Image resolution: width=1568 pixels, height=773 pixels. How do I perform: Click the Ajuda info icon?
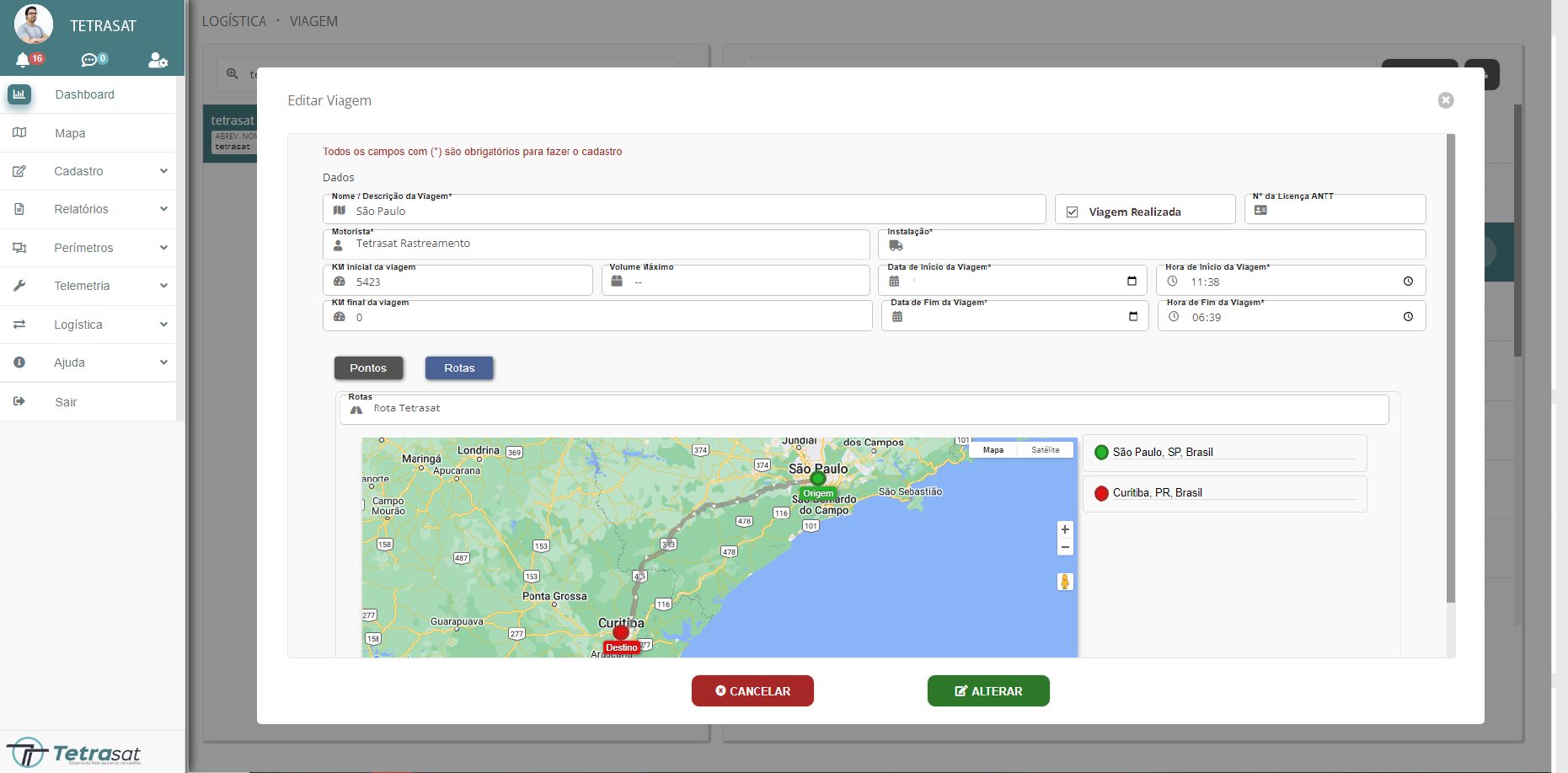click(x=19, y=362)
